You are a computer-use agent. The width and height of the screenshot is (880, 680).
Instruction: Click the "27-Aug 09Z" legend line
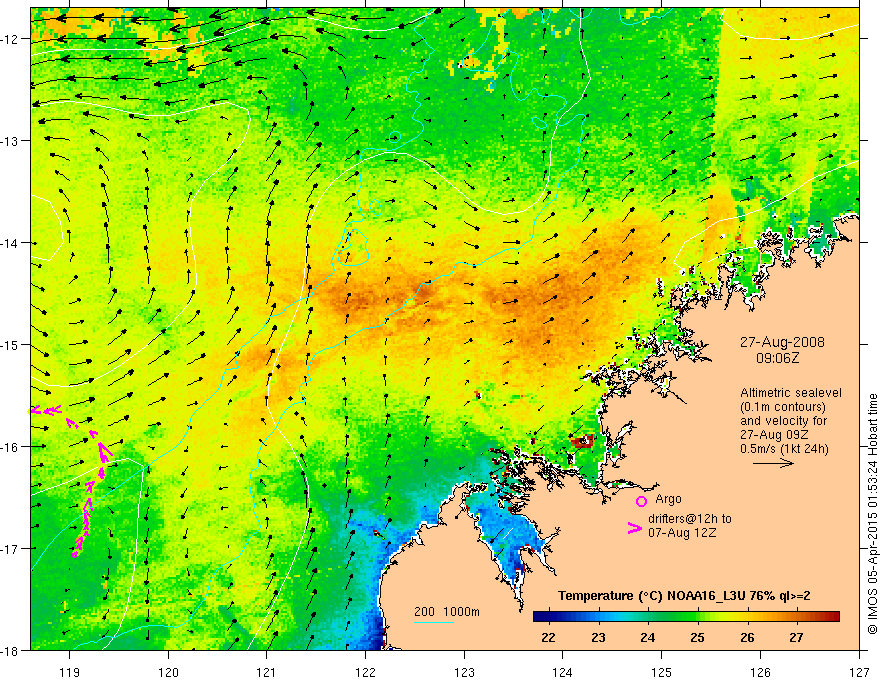pyautogui.click(x=773, y=435)
